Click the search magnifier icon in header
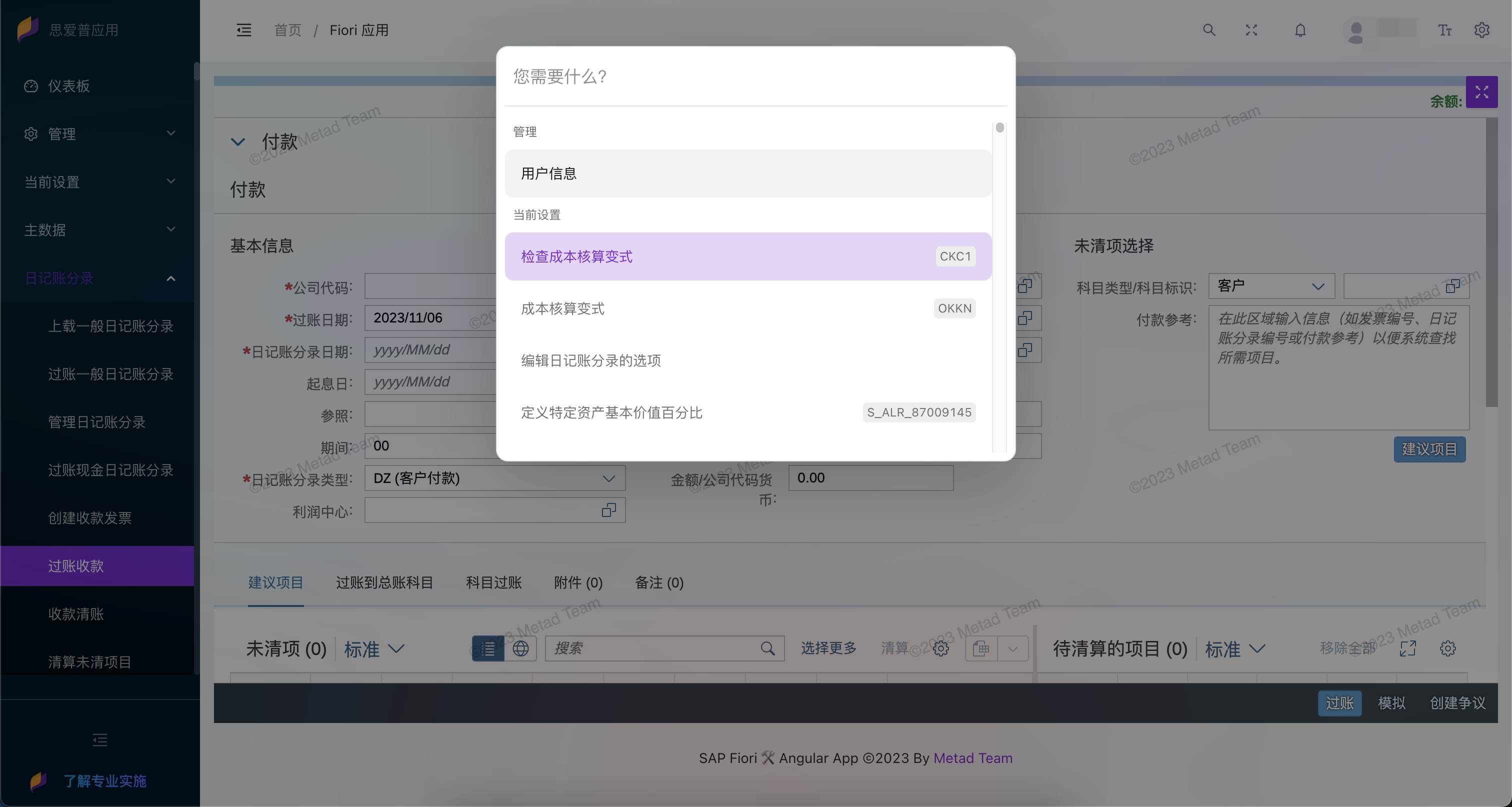 click(1208, 30)
